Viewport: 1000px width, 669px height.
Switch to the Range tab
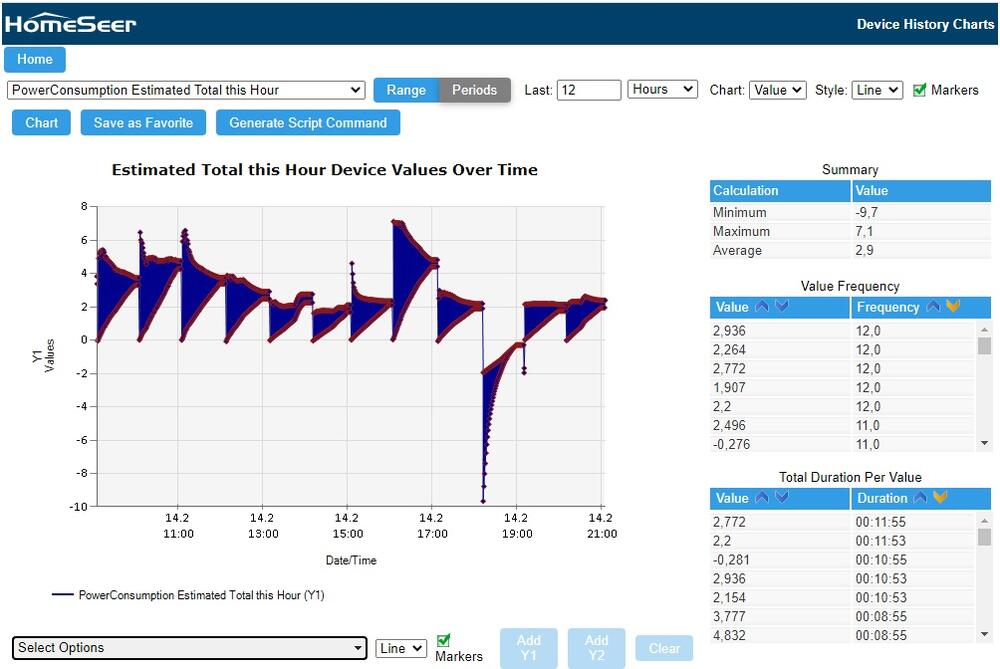point(406,90)
